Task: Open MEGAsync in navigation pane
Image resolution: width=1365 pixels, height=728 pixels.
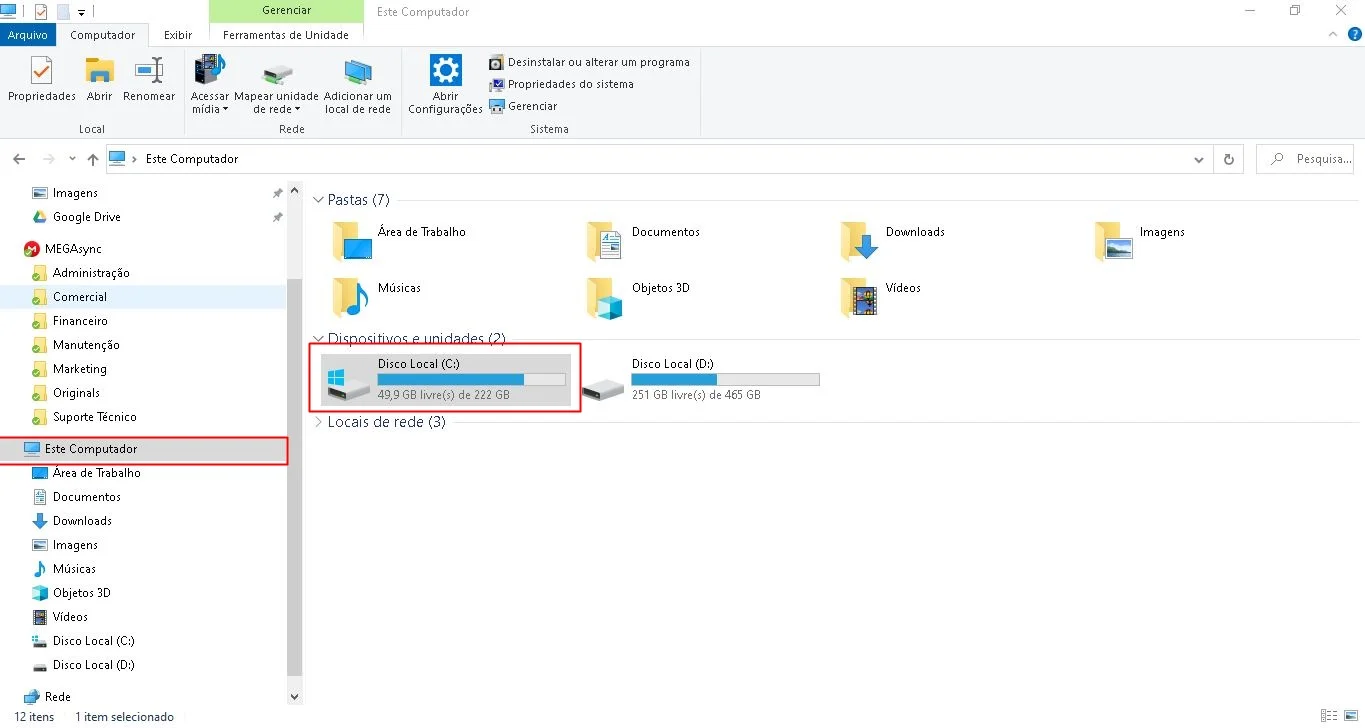Action: pyautogui.click(x=72, y=249)
